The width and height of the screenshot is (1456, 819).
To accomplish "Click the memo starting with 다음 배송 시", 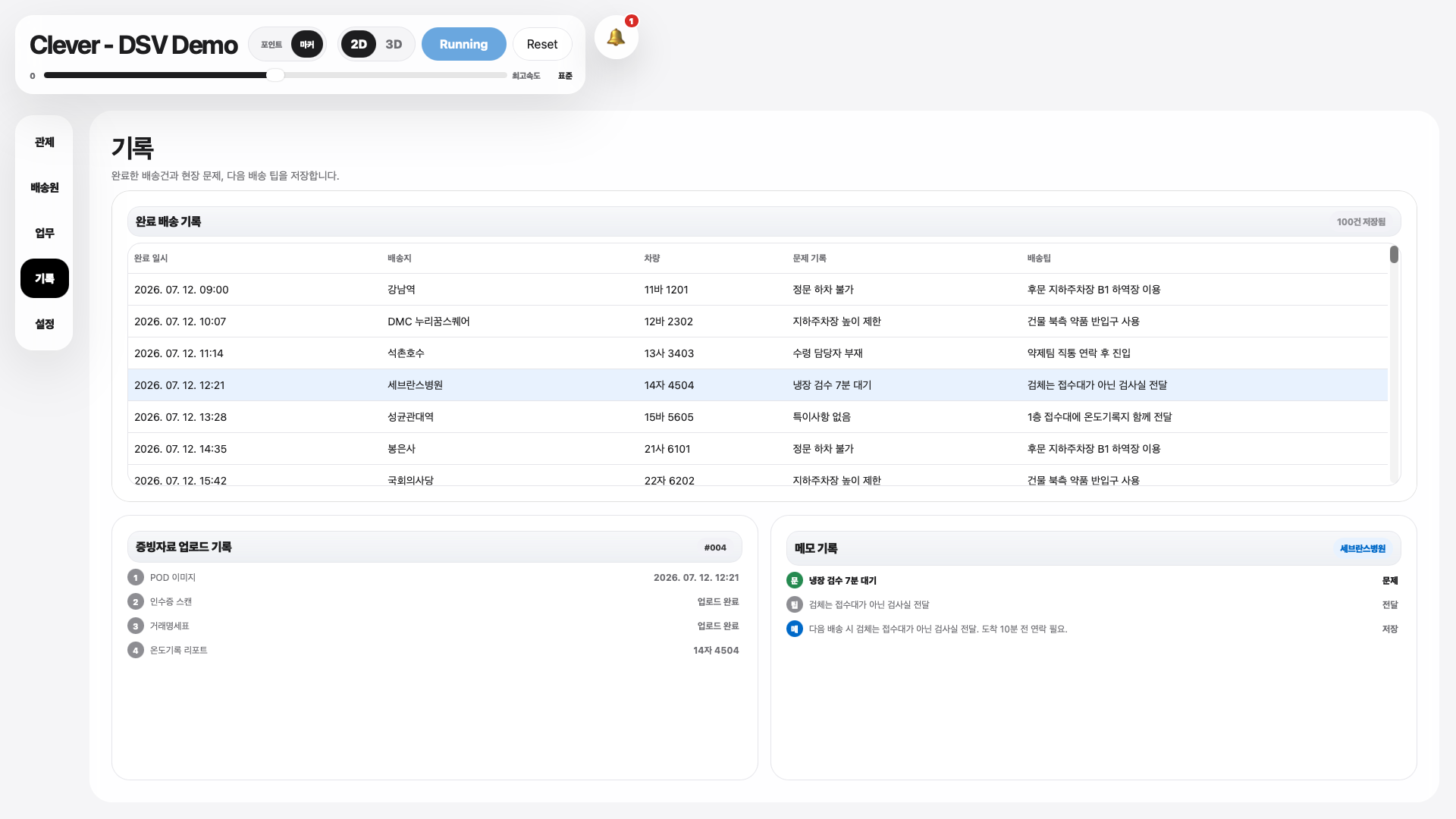I will pos(938,629).
